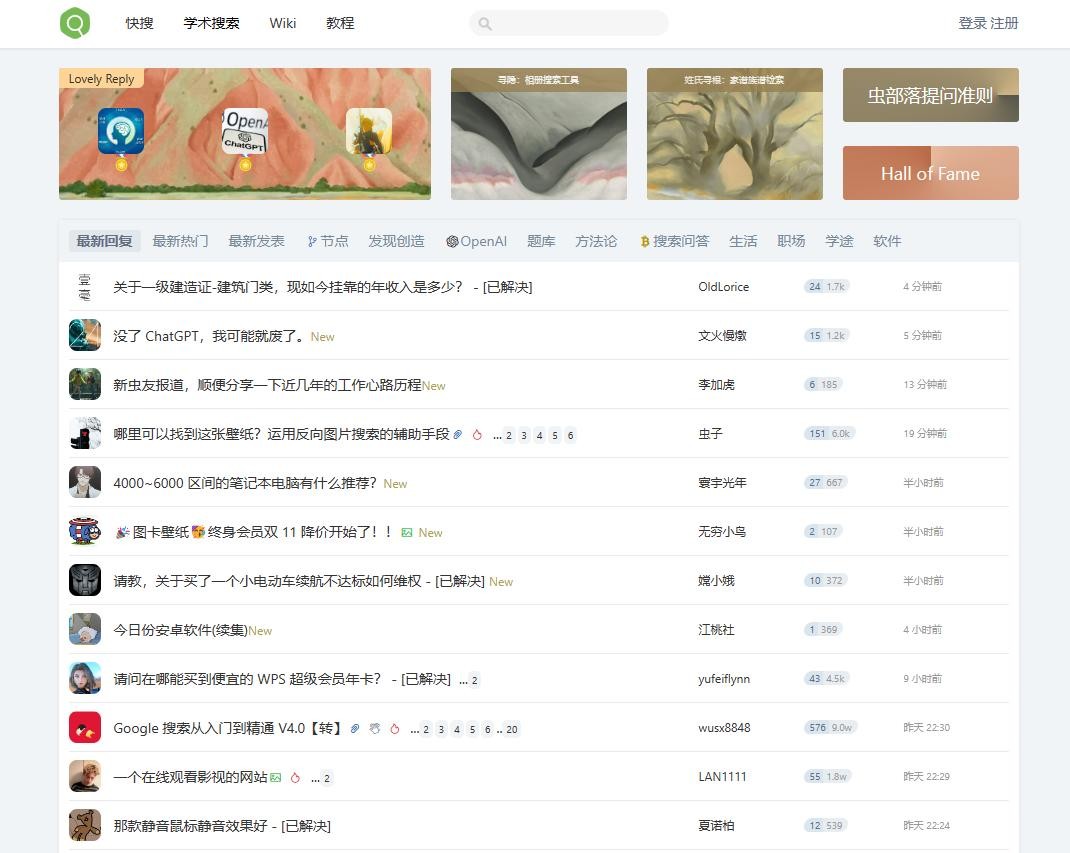Switch to the 最新热门 tab
Viewport: 1070px width, 853px height.
[x=180, y=241]
